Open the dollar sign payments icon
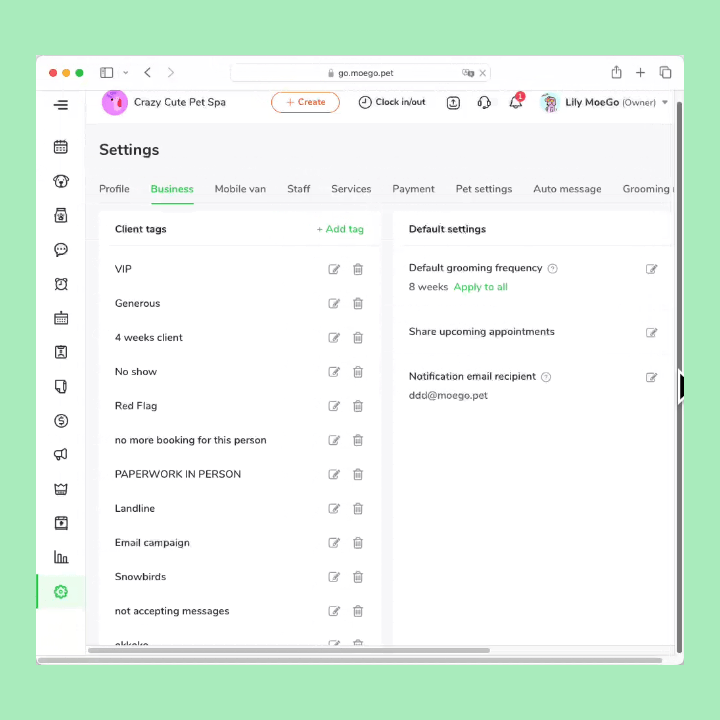The height and width of the screenshot is (720, 720). point(61,421)
